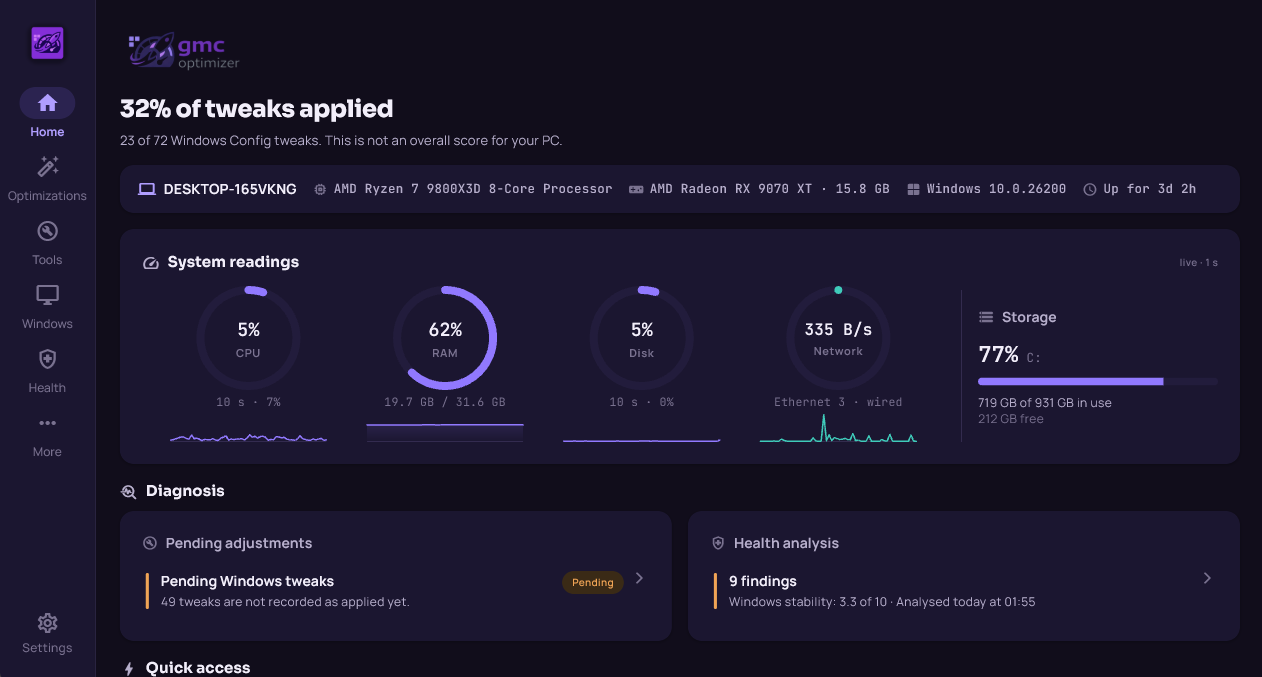This screenshot has width=1262, height=677.
Task: Click the '10 s · 0%' Disk caption
Action: 642,402
